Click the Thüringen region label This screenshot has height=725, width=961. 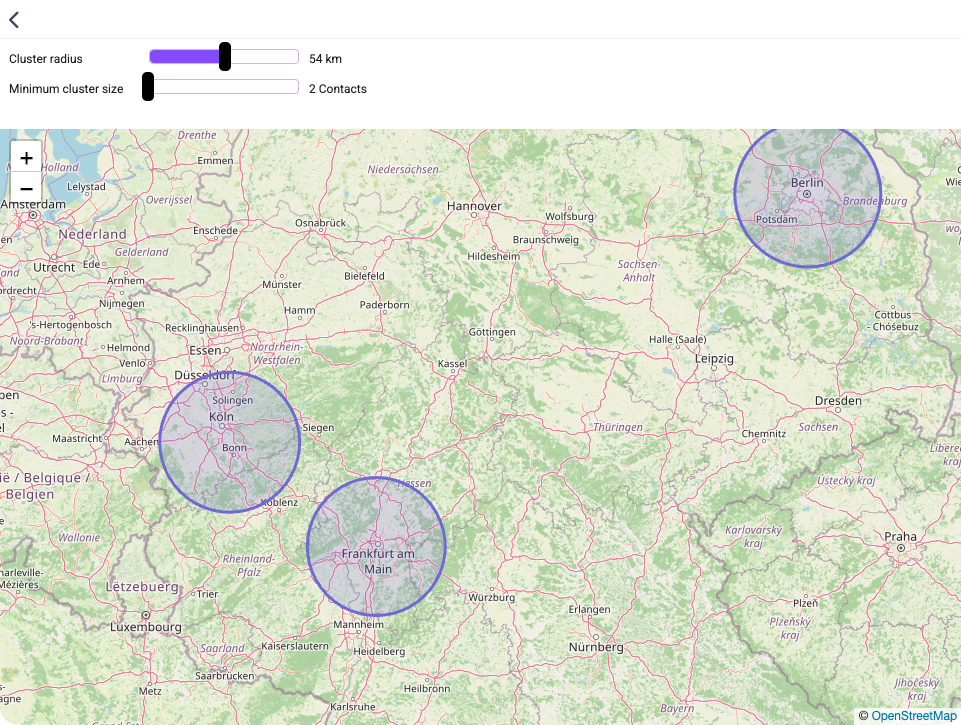pos(618,427)
